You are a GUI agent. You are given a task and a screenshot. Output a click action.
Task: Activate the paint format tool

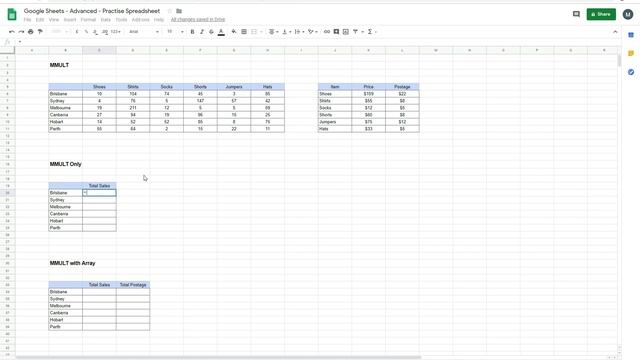40,31
